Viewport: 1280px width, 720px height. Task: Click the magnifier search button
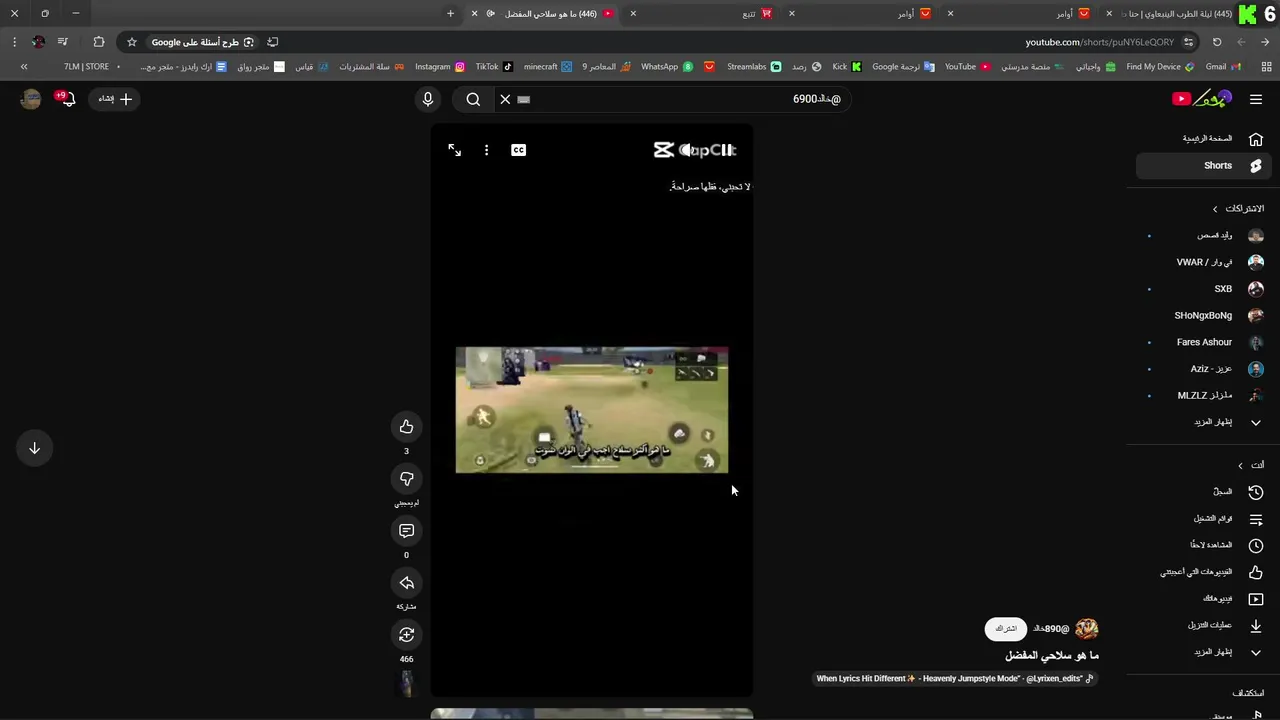[x=473, y=99]
